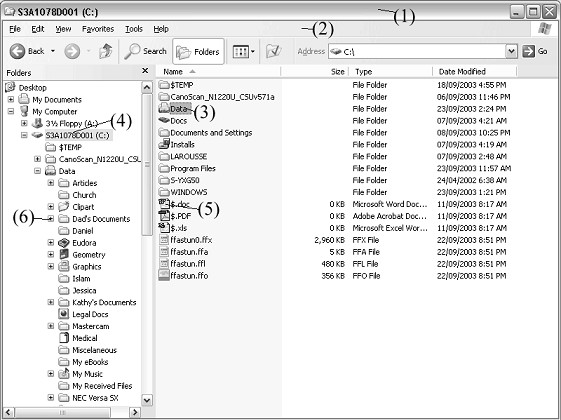The width and height of the screenshot is (561, 420).
Task: Open the Search magnifier tool
Action: 132,52
